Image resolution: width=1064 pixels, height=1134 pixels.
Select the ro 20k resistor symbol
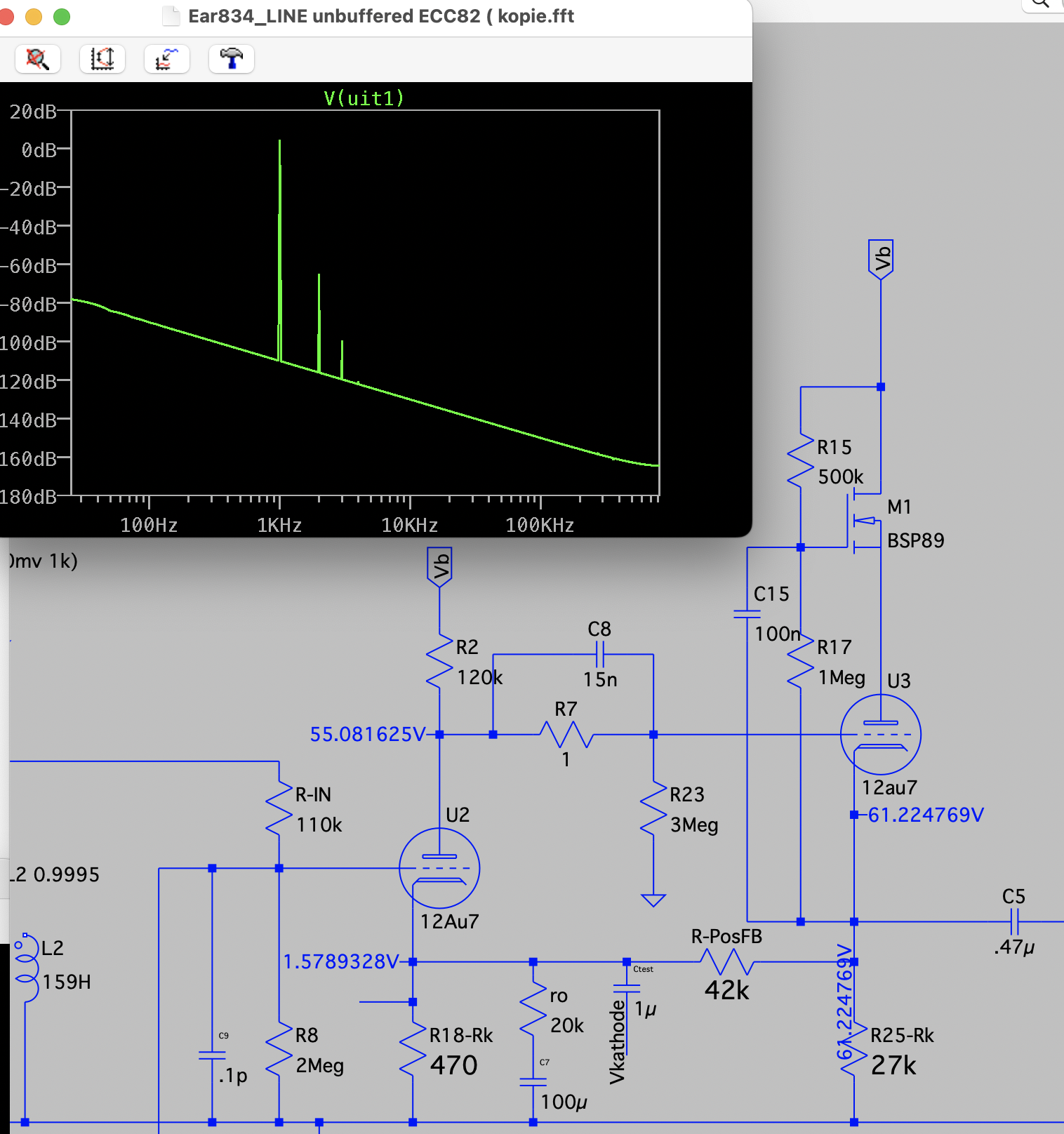533,1008
